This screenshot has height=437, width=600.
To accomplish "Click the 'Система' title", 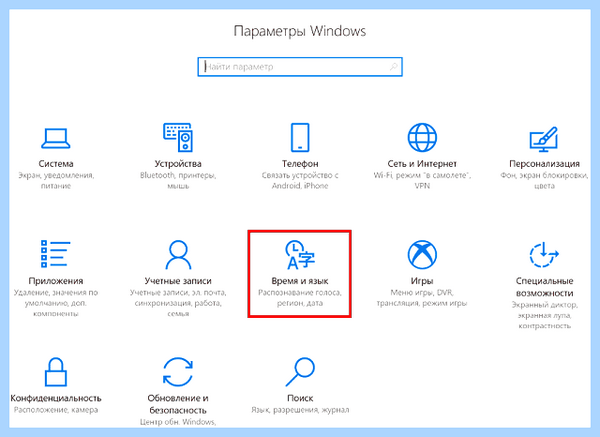I will 56,164.
